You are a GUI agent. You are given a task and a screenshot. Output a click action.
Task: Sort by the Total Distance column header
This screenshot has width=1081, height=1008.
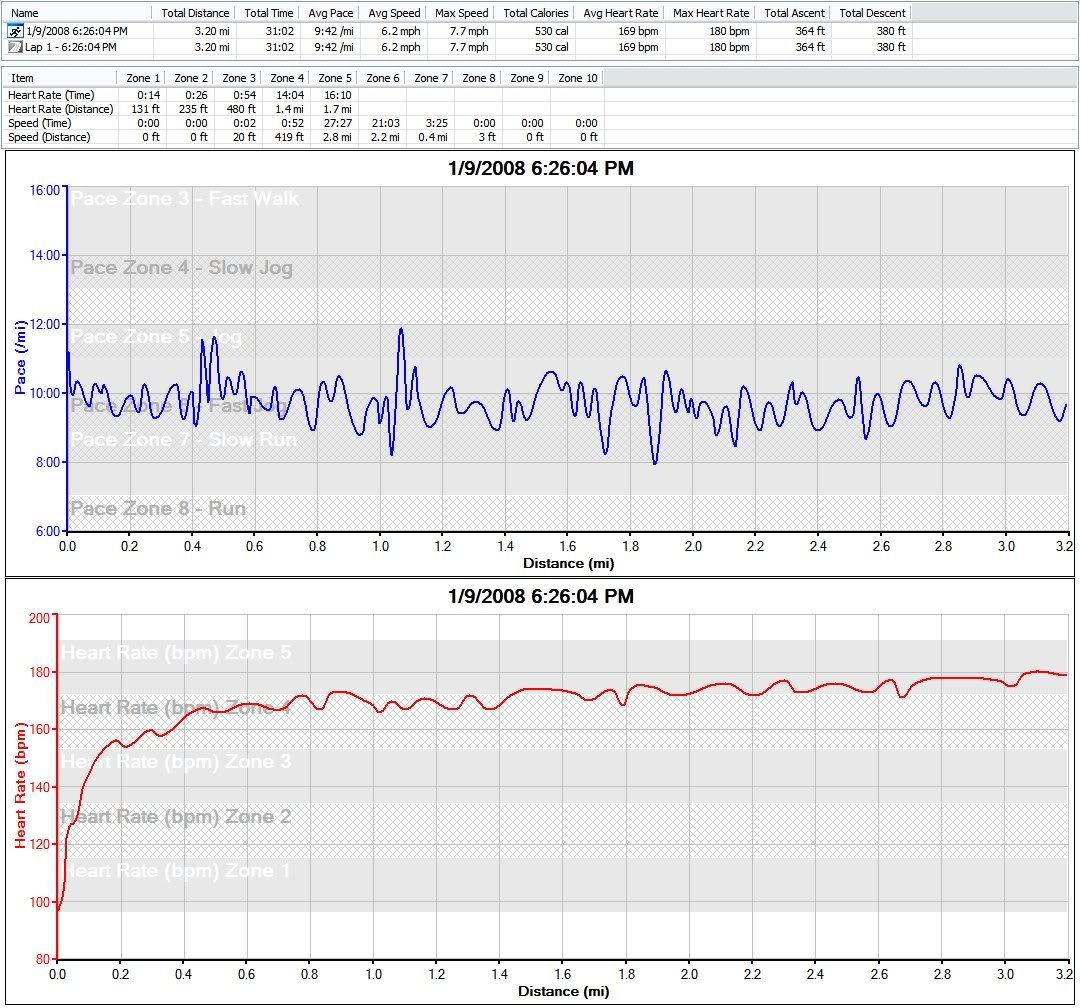[195, 13]
